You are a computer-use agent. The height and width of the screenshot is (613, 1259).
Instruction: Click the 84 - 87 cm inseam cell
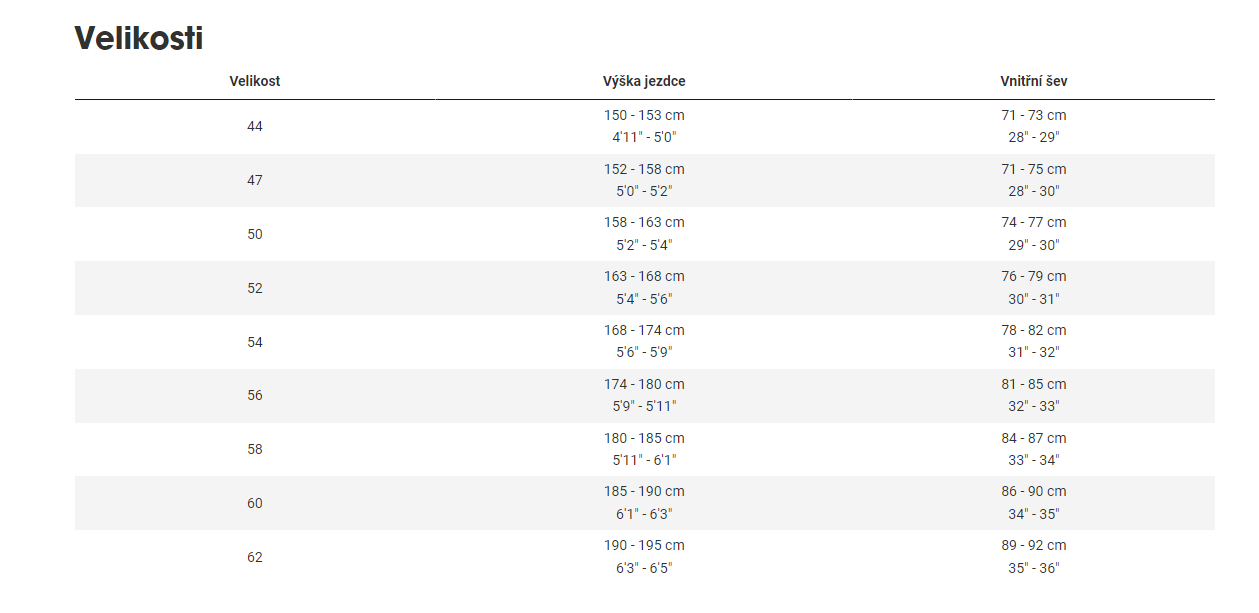pyautogui.click(x=1034, y=438)
